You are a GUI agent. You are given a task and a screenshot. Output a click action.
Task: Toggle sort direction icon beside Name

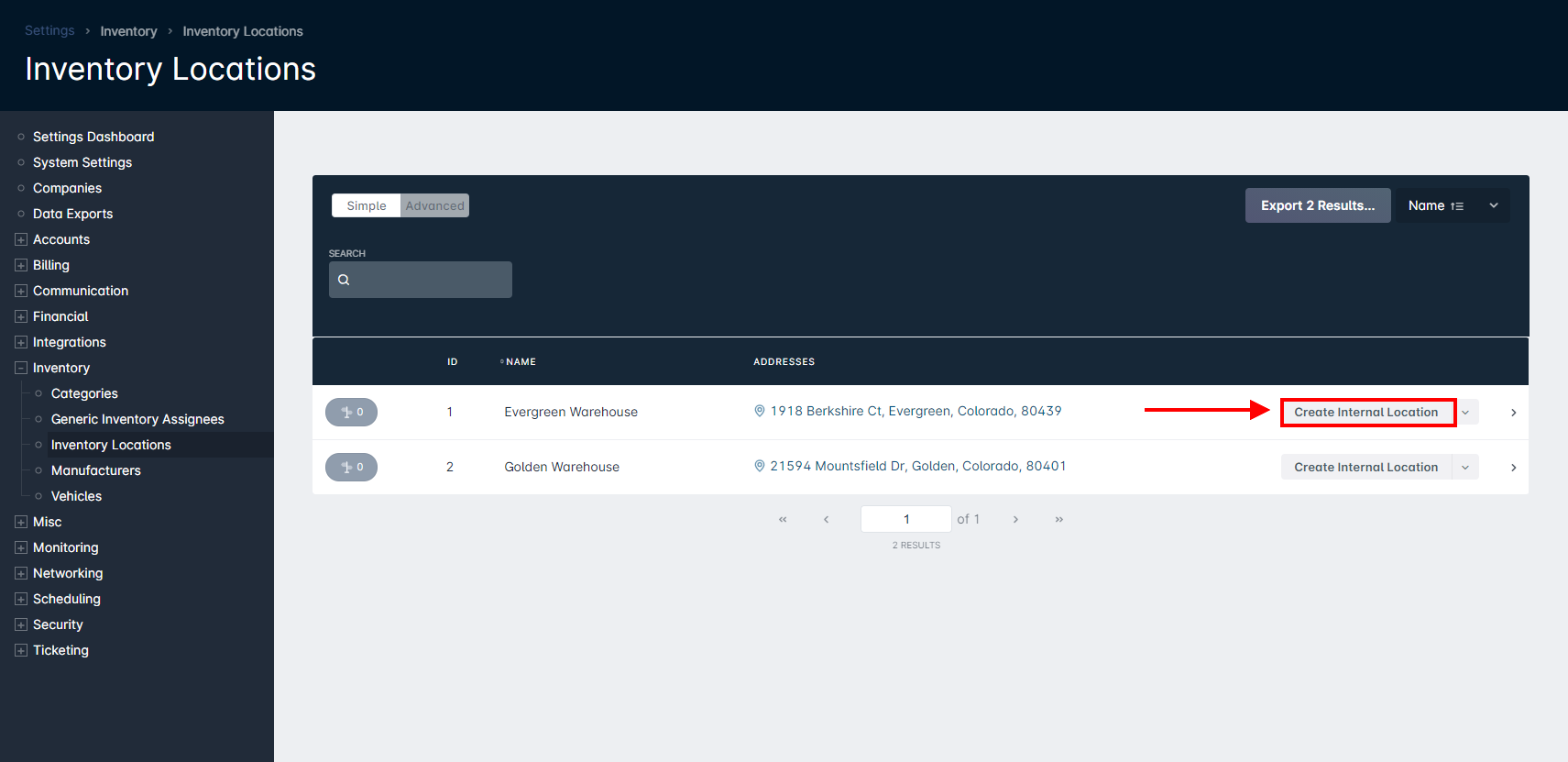tap(1457, 206)
